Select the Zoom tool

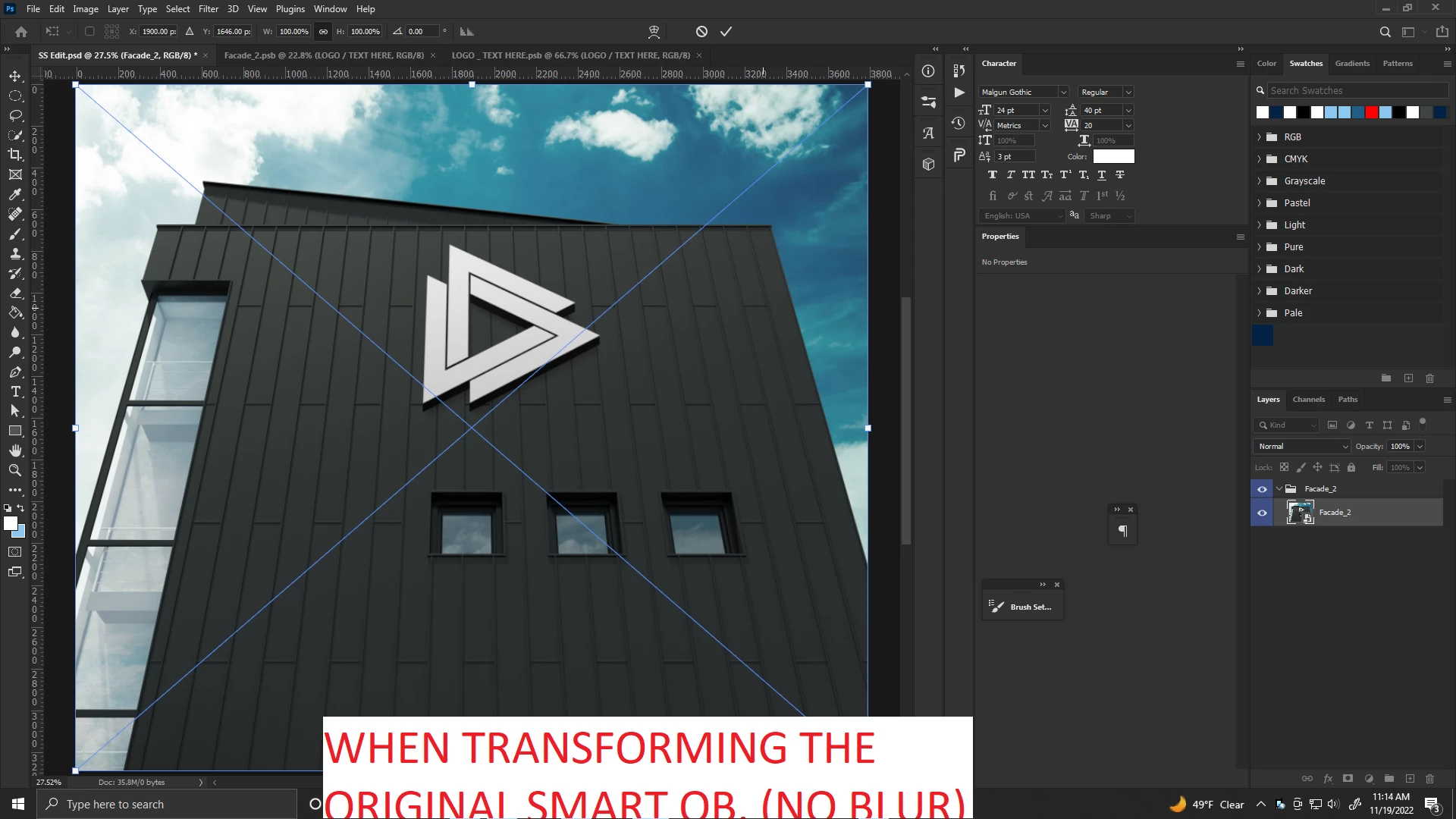[x=15, y=470]
